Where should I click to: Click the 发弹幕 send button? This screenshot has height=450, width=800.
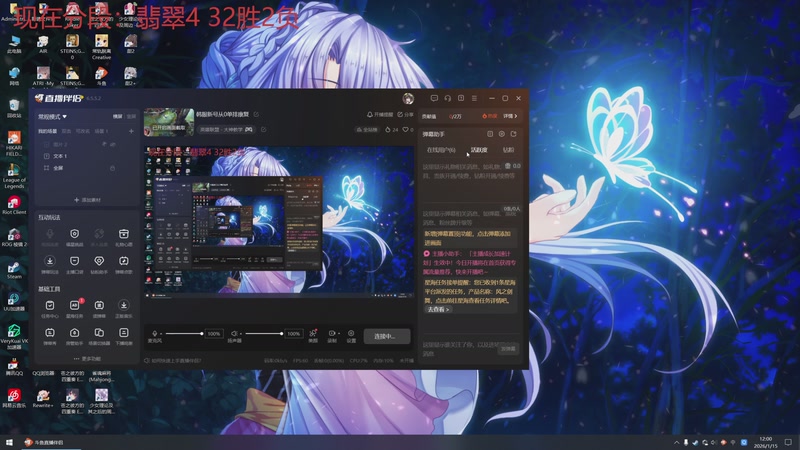coord(508,348)
